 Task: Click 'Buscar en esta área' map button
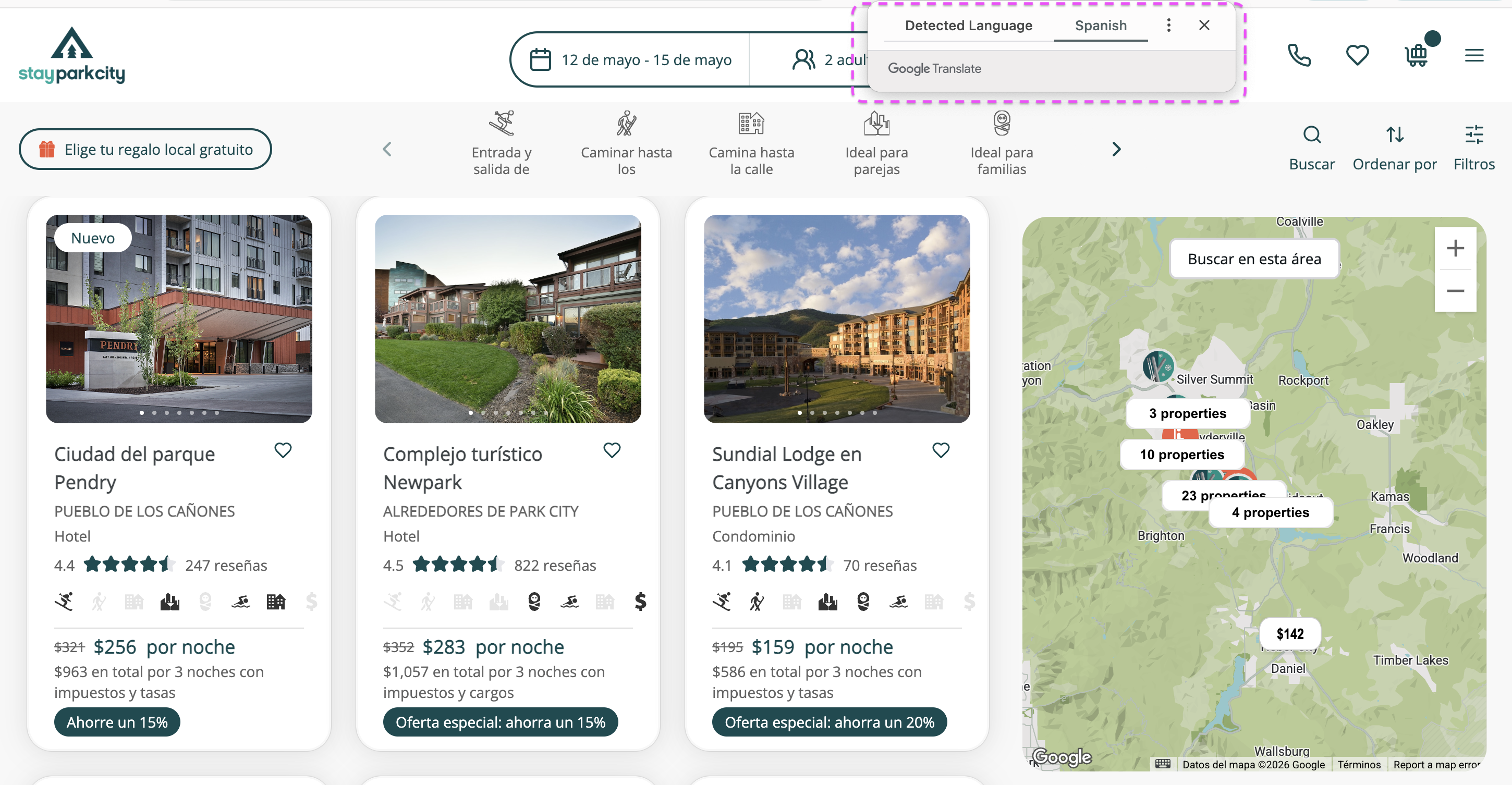tap(1254, 259)
